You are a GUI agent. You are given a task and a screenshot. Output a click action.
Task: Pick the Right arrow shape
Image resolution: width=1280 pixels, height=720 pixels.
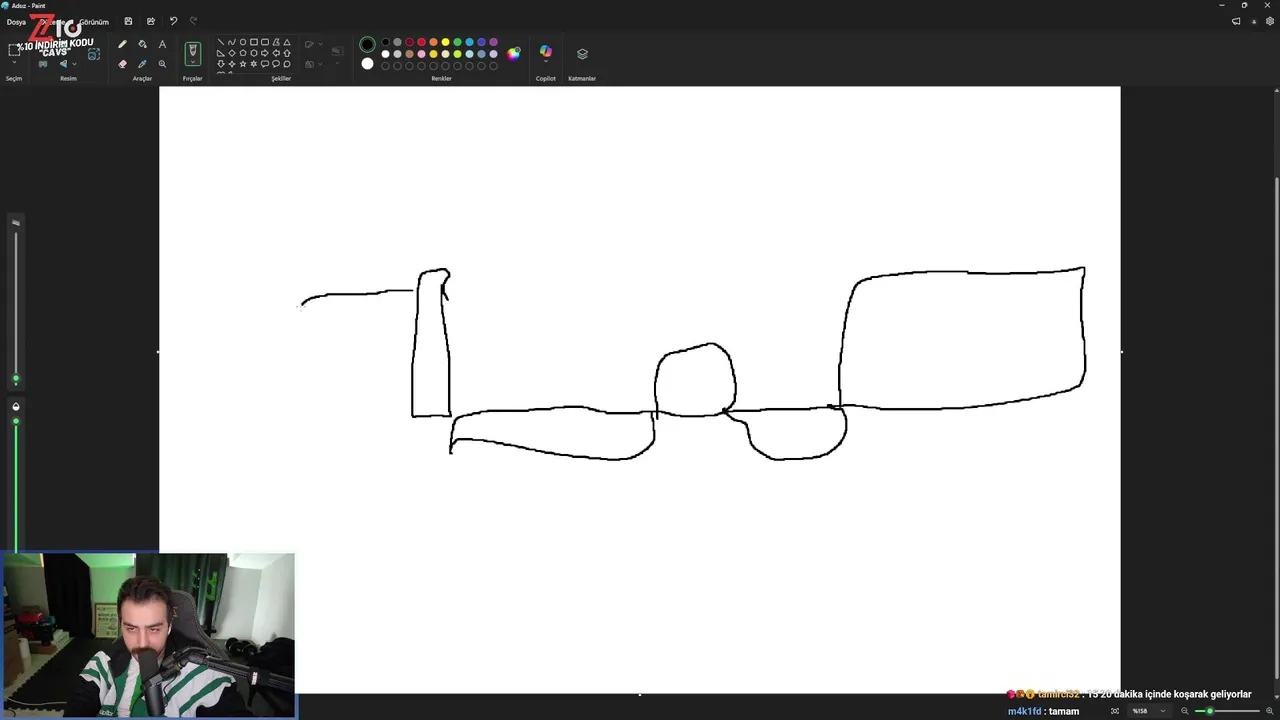pyautogui.click(x=265, y=53)
